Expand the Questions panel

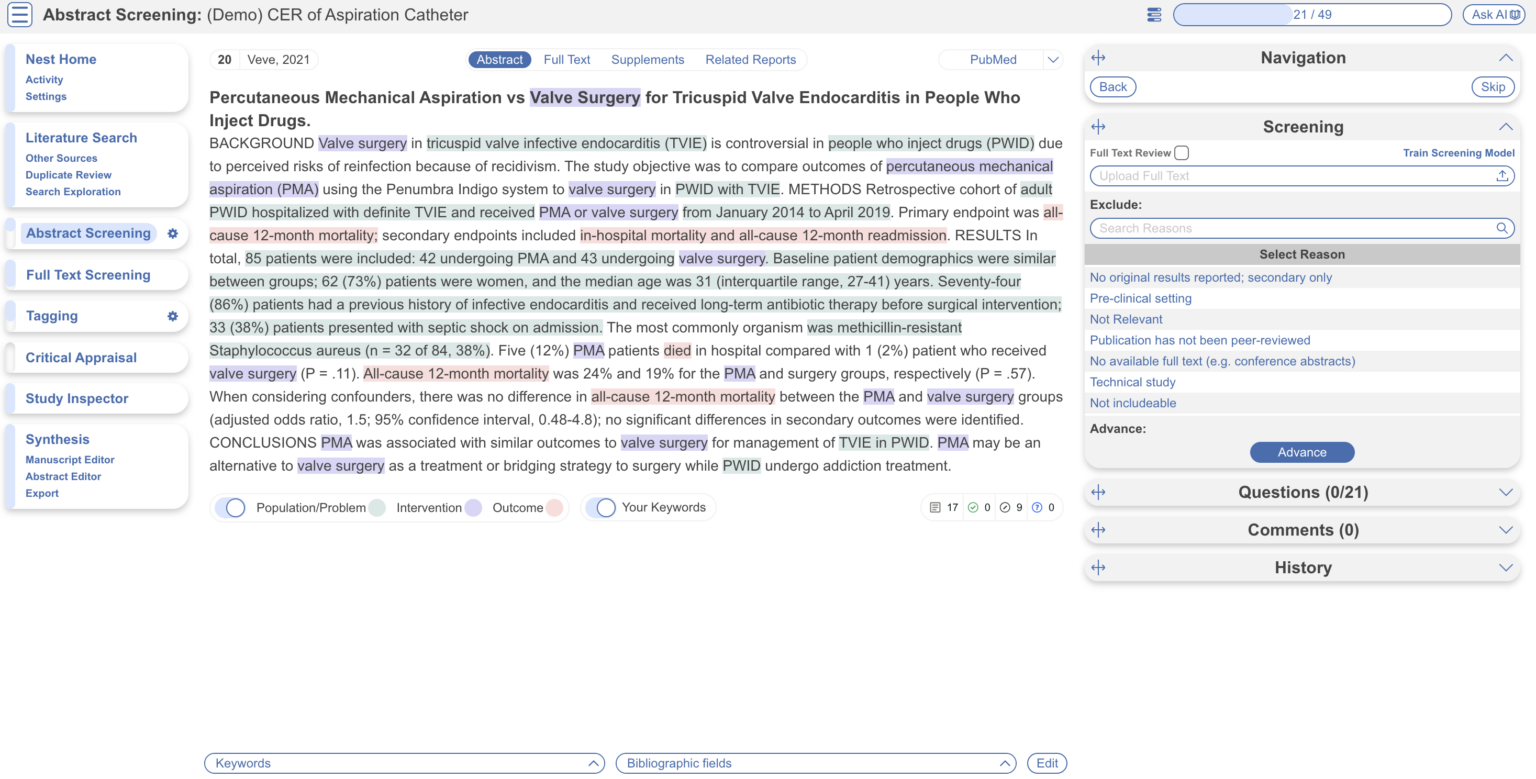point(1505,492)
